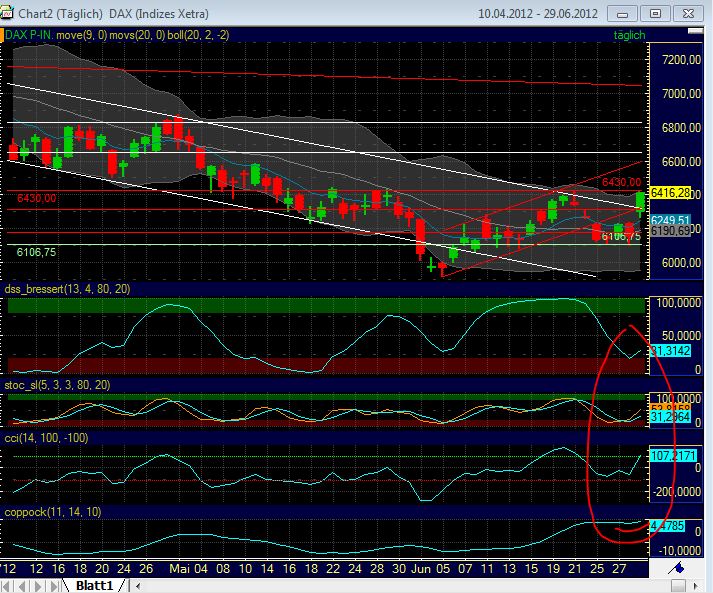The width and height of the screenshot is (713, 593).
Task: Click the 6800,00 price axis label
Action: click(x=681, y=128)
